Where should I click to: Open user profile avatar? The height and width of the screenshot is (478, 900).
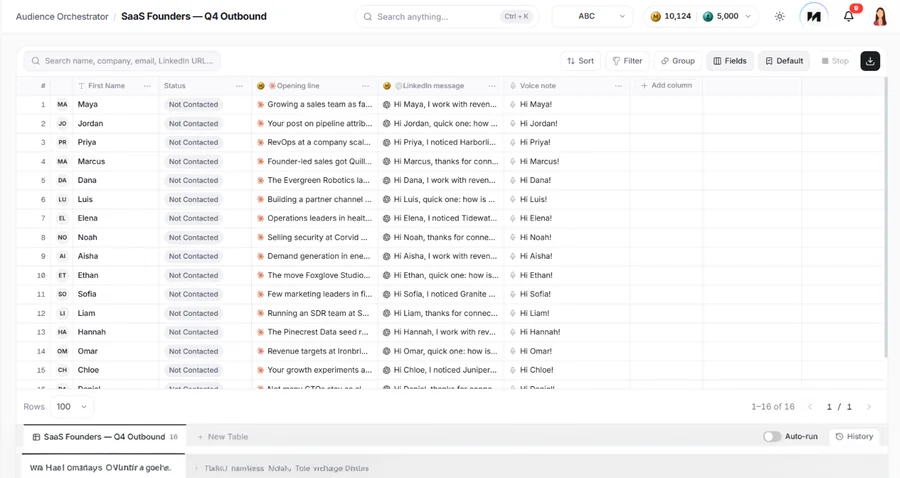(x=880, y=17)
